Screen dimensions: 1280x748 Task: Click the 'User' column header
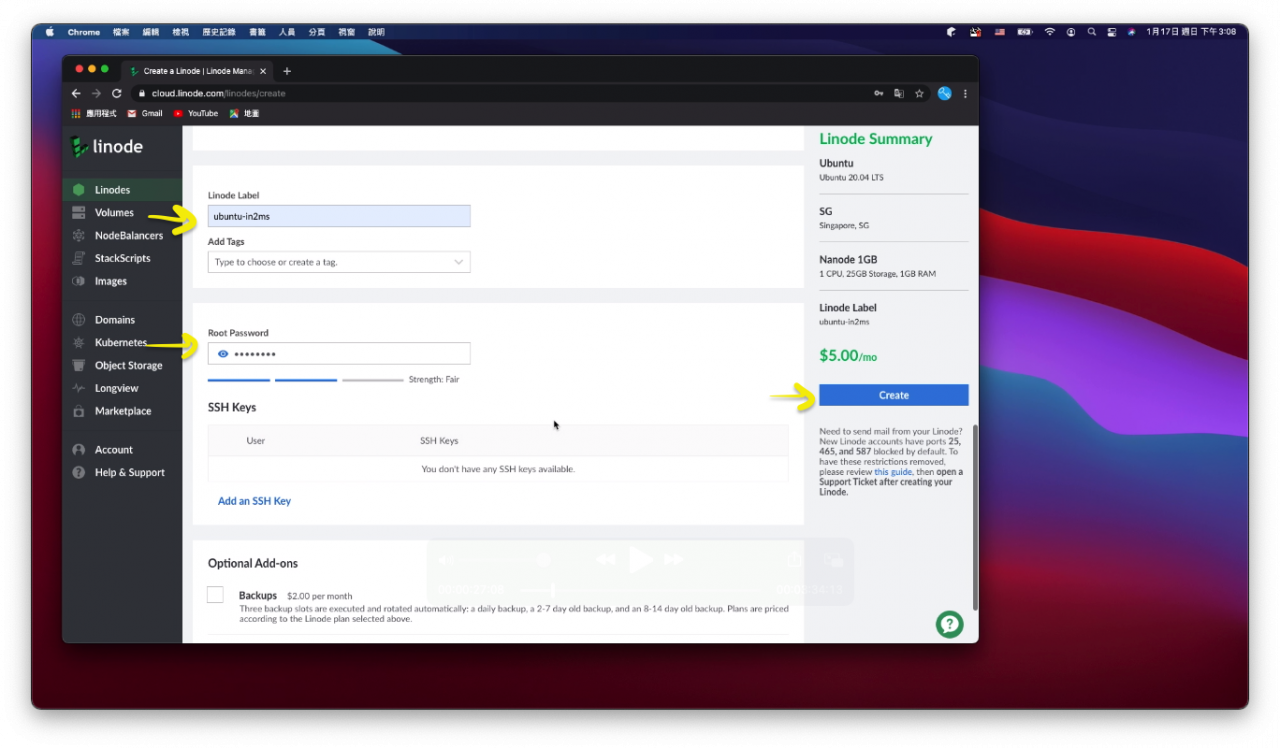[256, 441]
